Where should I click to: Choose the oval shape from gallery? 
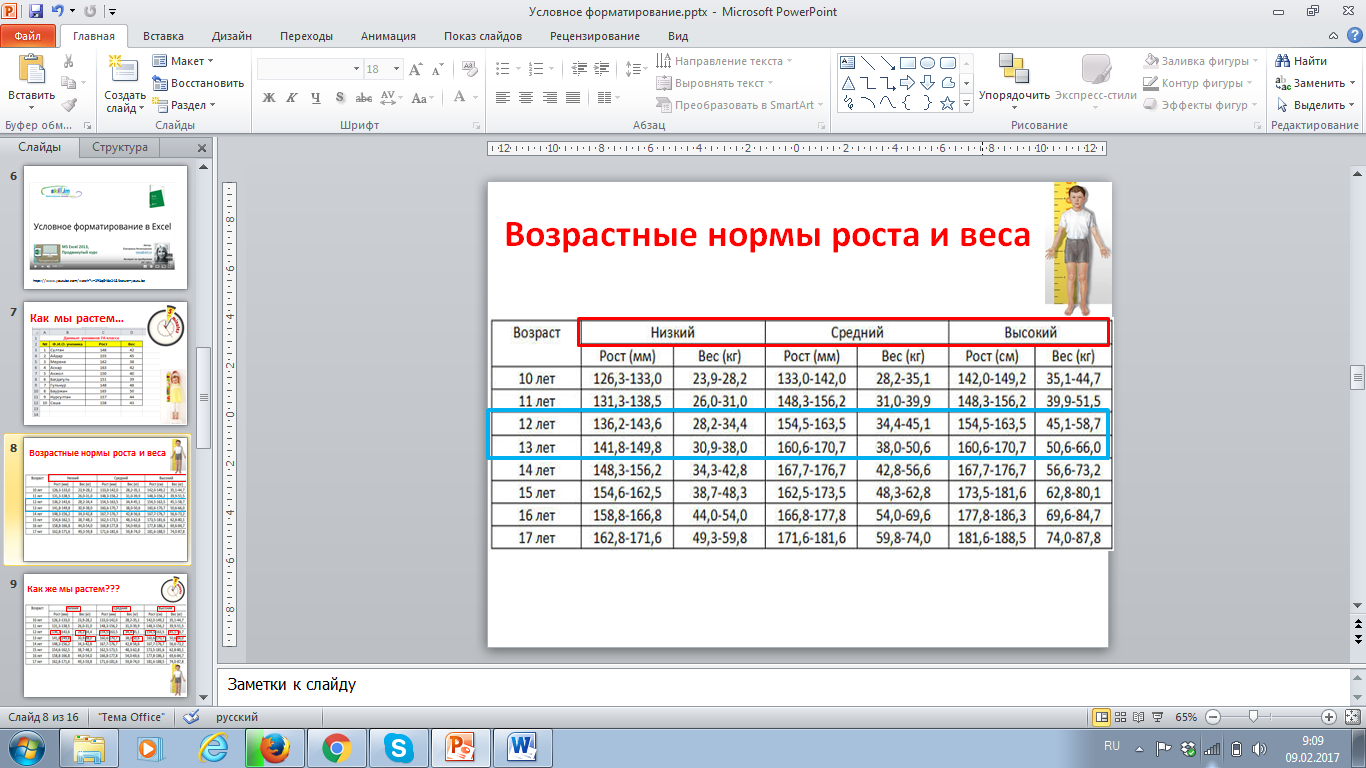[x=928, y=62]
